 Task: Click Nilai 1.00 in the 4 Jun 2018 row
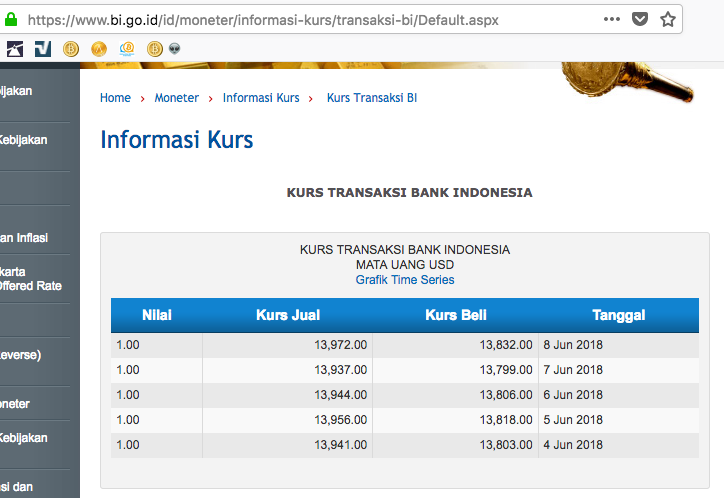128,444
